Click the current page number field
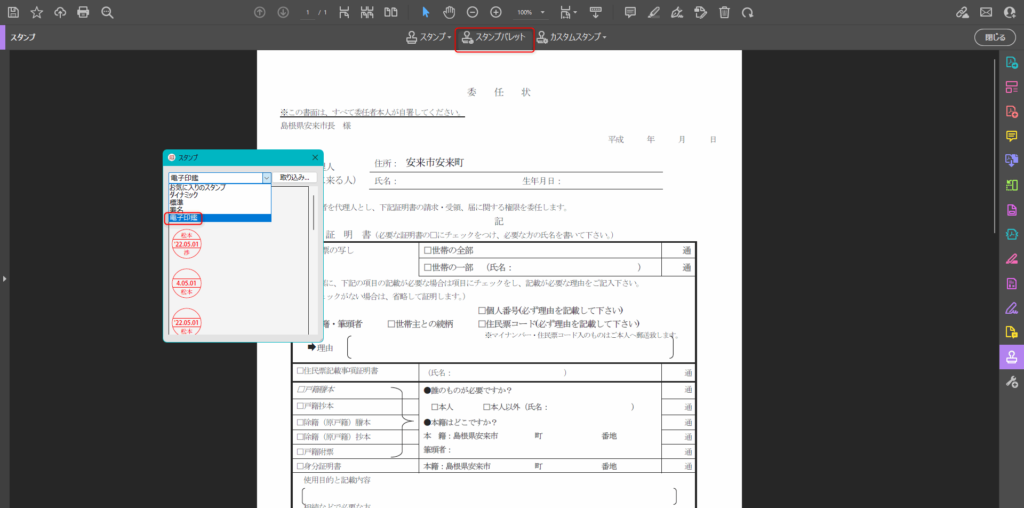This screenshot has height=508, width=1024. point(308,12)
